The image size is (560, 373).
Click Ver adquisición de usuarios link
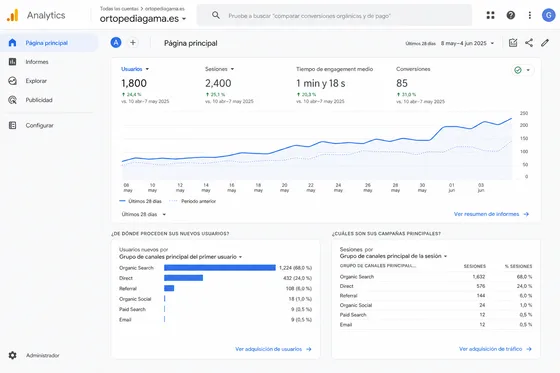pos(269,349)
